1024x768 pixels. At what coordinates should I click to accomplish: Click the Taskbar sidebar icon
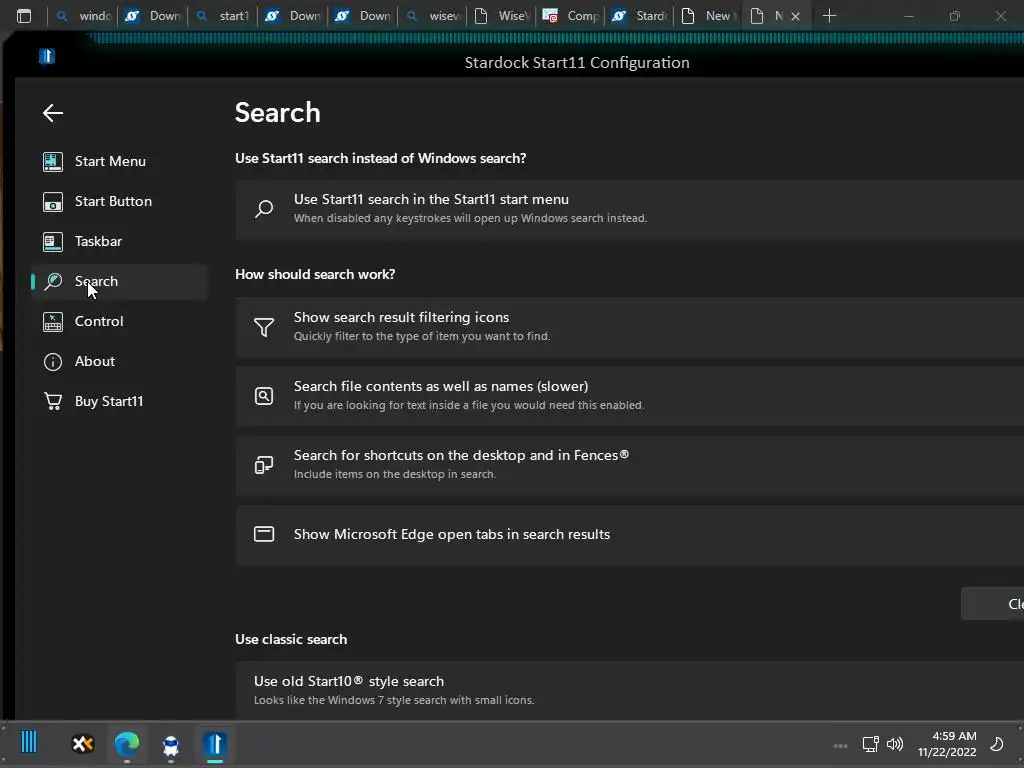click(53, 242)
